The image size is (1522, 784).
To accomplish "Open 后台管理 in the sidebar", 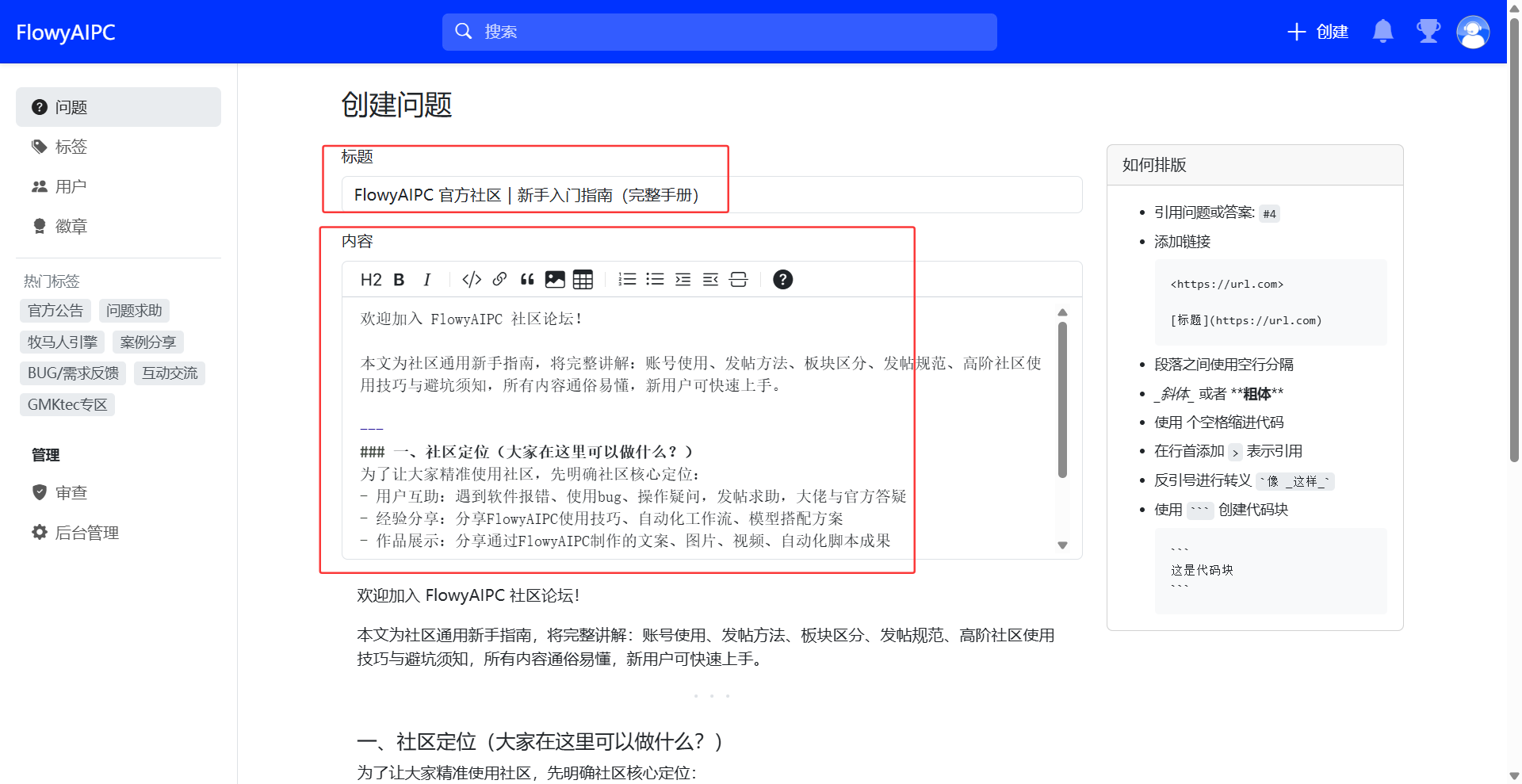I will [118, 533].
